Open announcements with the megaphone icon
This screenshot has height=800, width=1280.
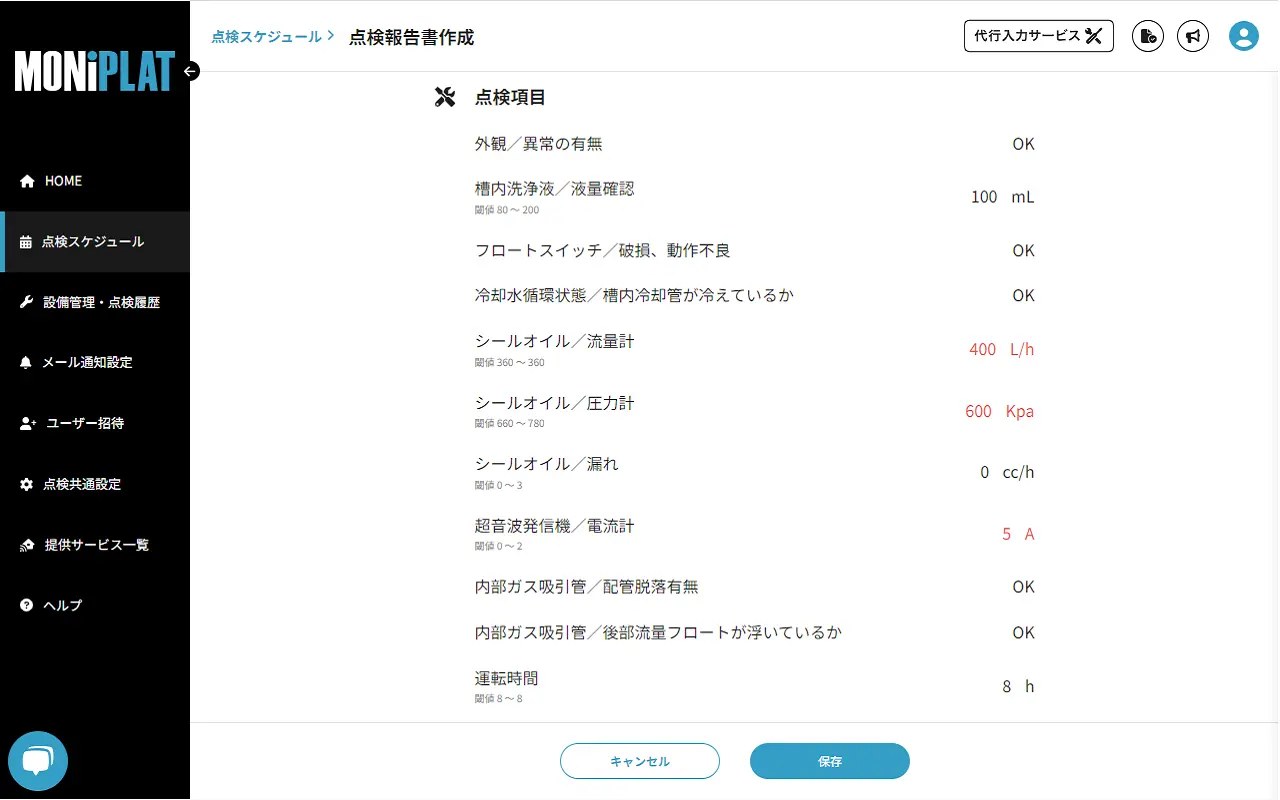click(x=1192, y=36)
